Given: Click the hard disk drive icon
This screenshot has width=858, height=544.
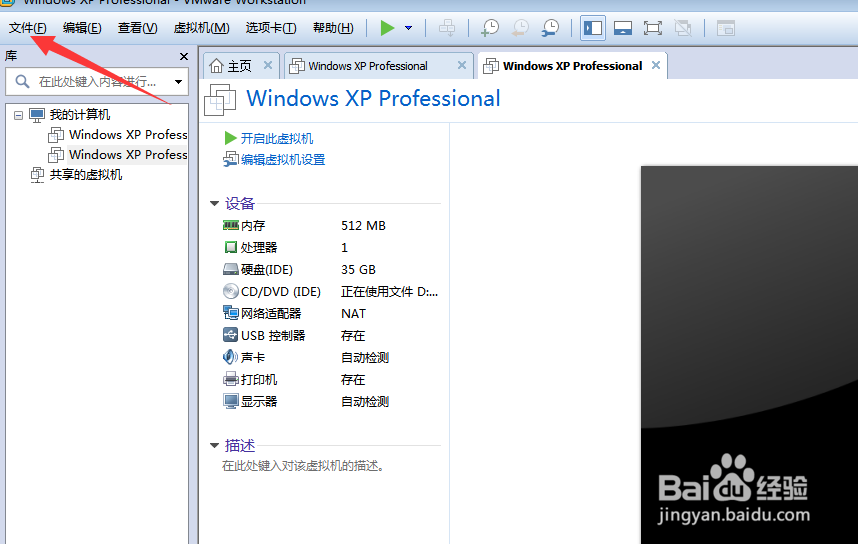Looking at the screenshot, I should coord(230,269).
